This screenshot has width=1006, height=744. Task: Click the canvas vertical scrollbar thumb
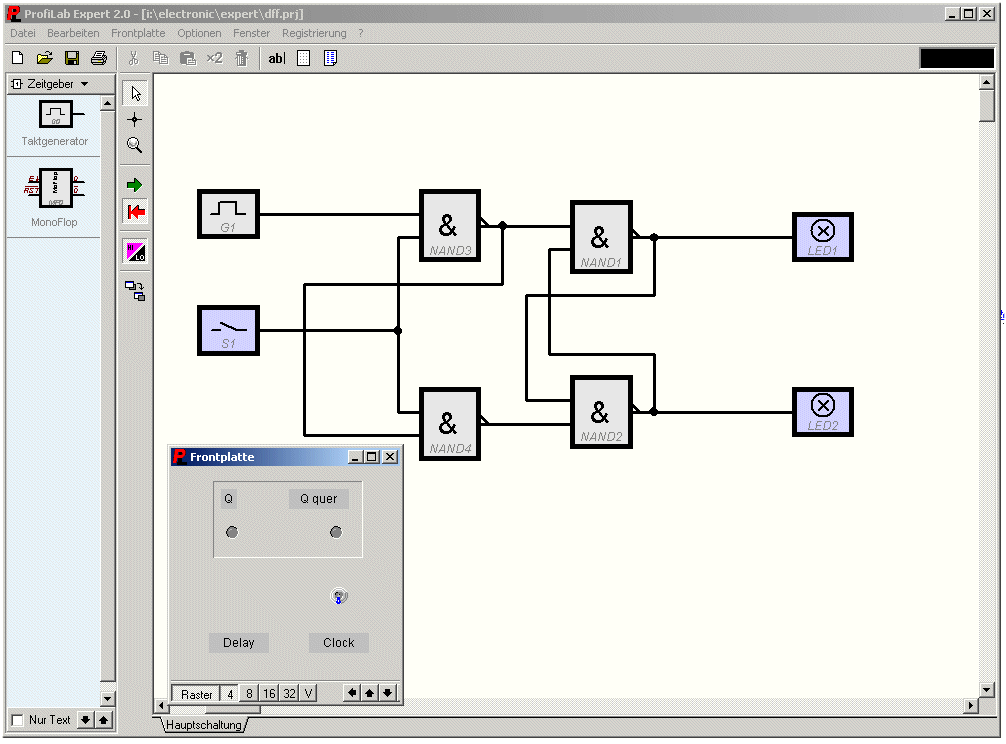(987, 105)
